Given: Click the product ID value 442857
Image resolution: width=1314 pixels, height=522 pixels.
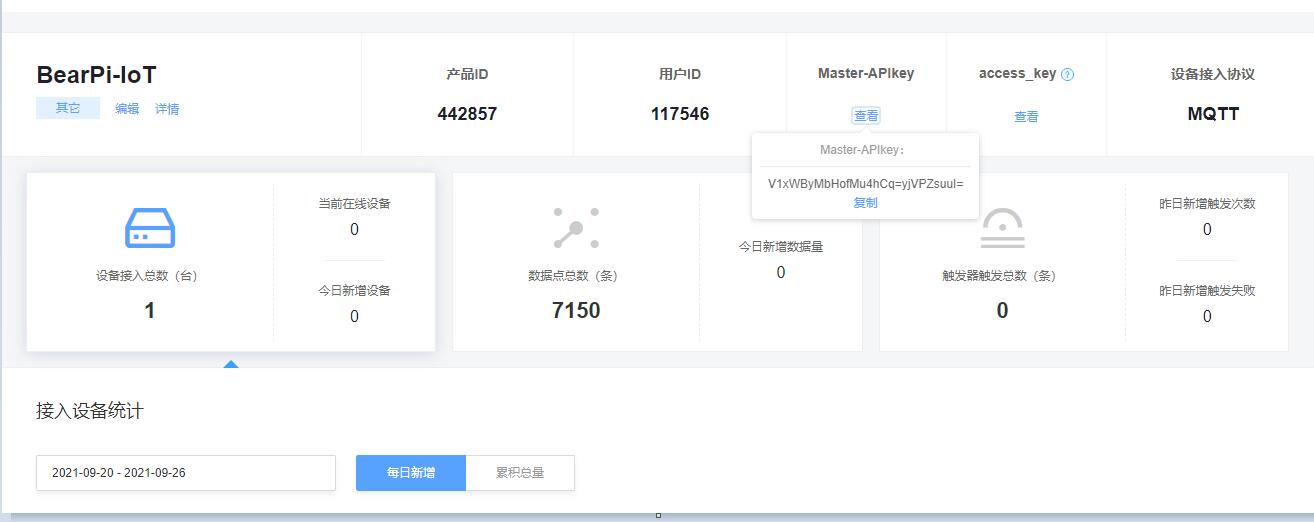Looking at the screenshot, I should [x=467, y=114].
